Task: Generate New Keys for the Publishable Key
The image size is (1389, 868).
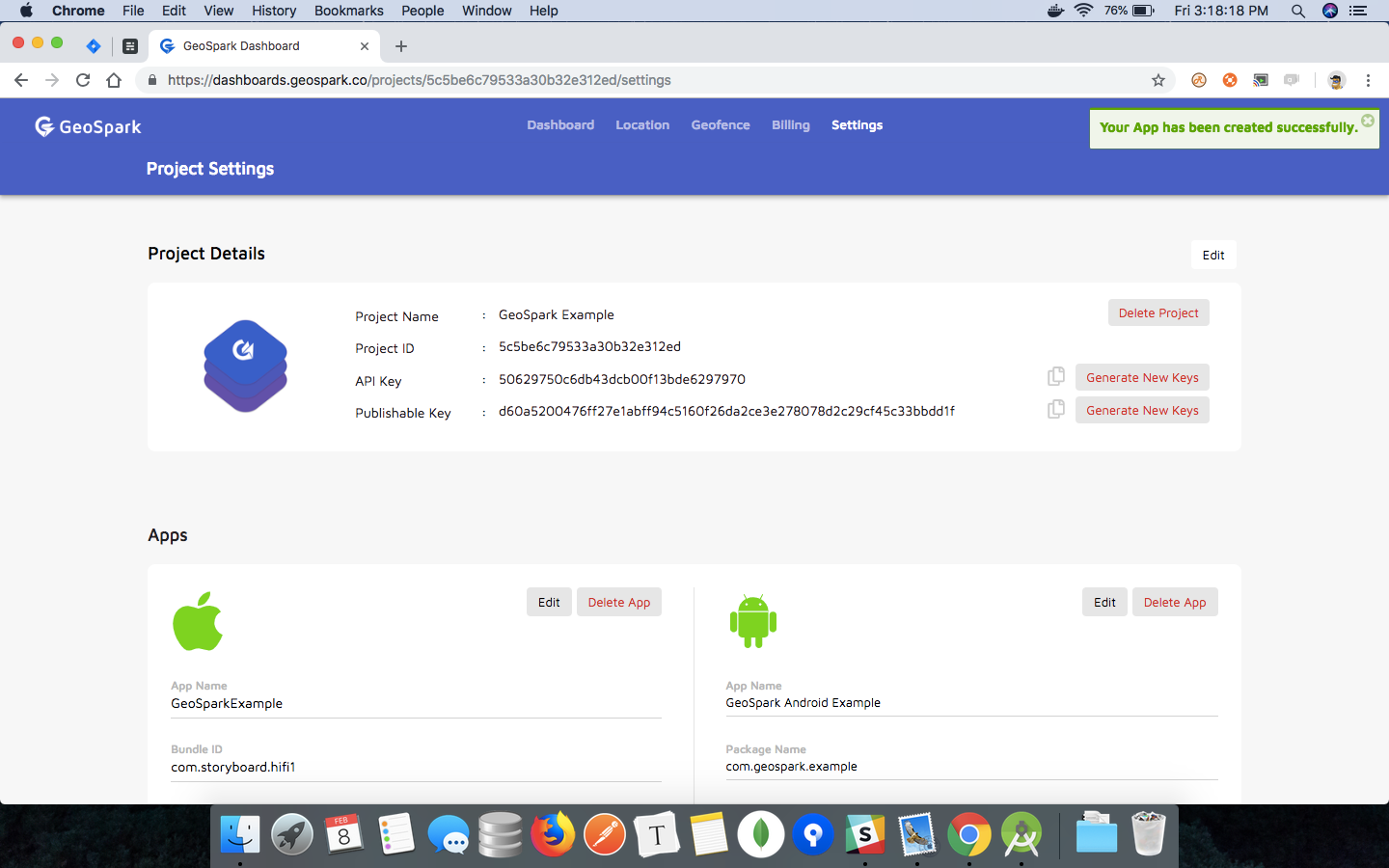Action: tap(1142, 410)
